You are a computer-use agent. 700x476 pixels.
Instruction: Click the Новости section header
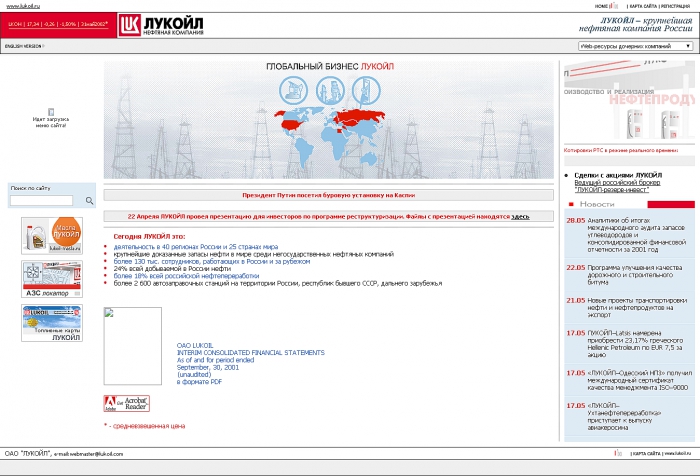[597, 204]
